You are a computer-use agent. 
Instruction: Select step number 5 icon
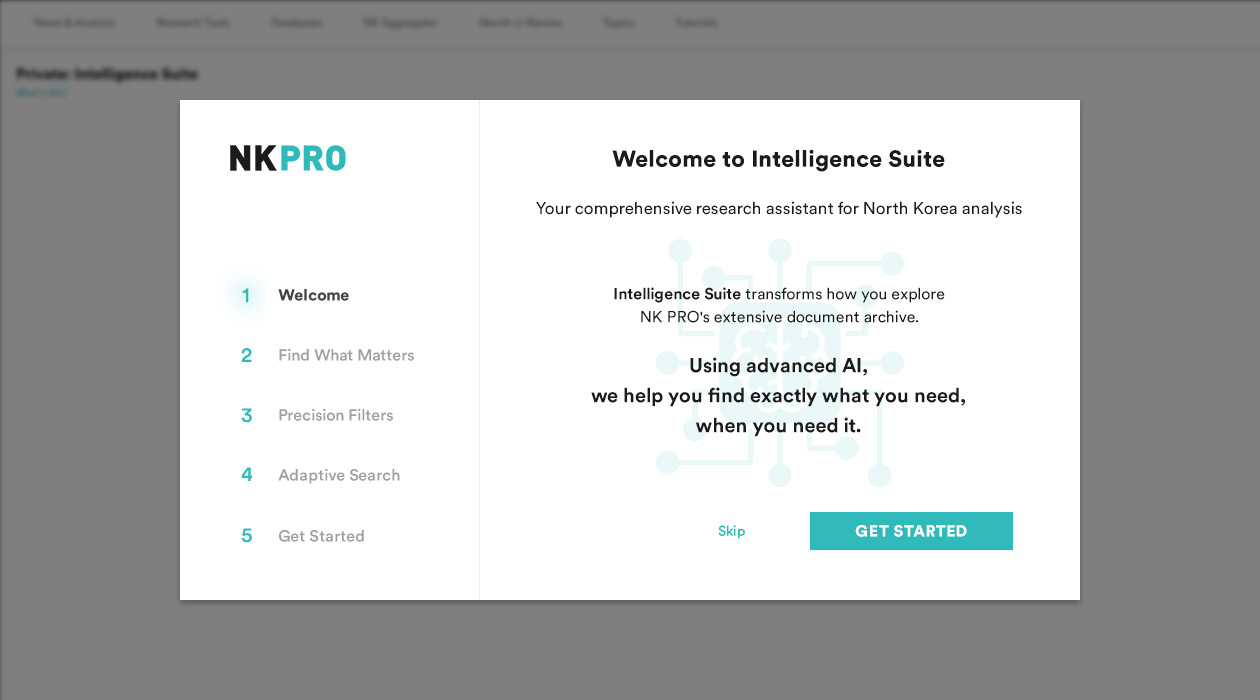pyautogui.click(x=246, y=536)
